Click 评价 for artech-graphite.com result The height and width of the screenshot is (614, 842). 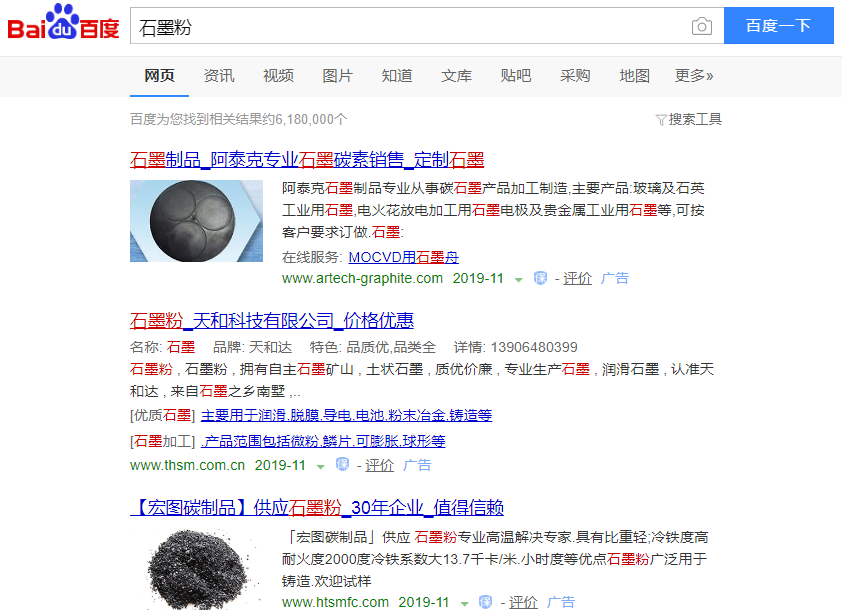577,278
